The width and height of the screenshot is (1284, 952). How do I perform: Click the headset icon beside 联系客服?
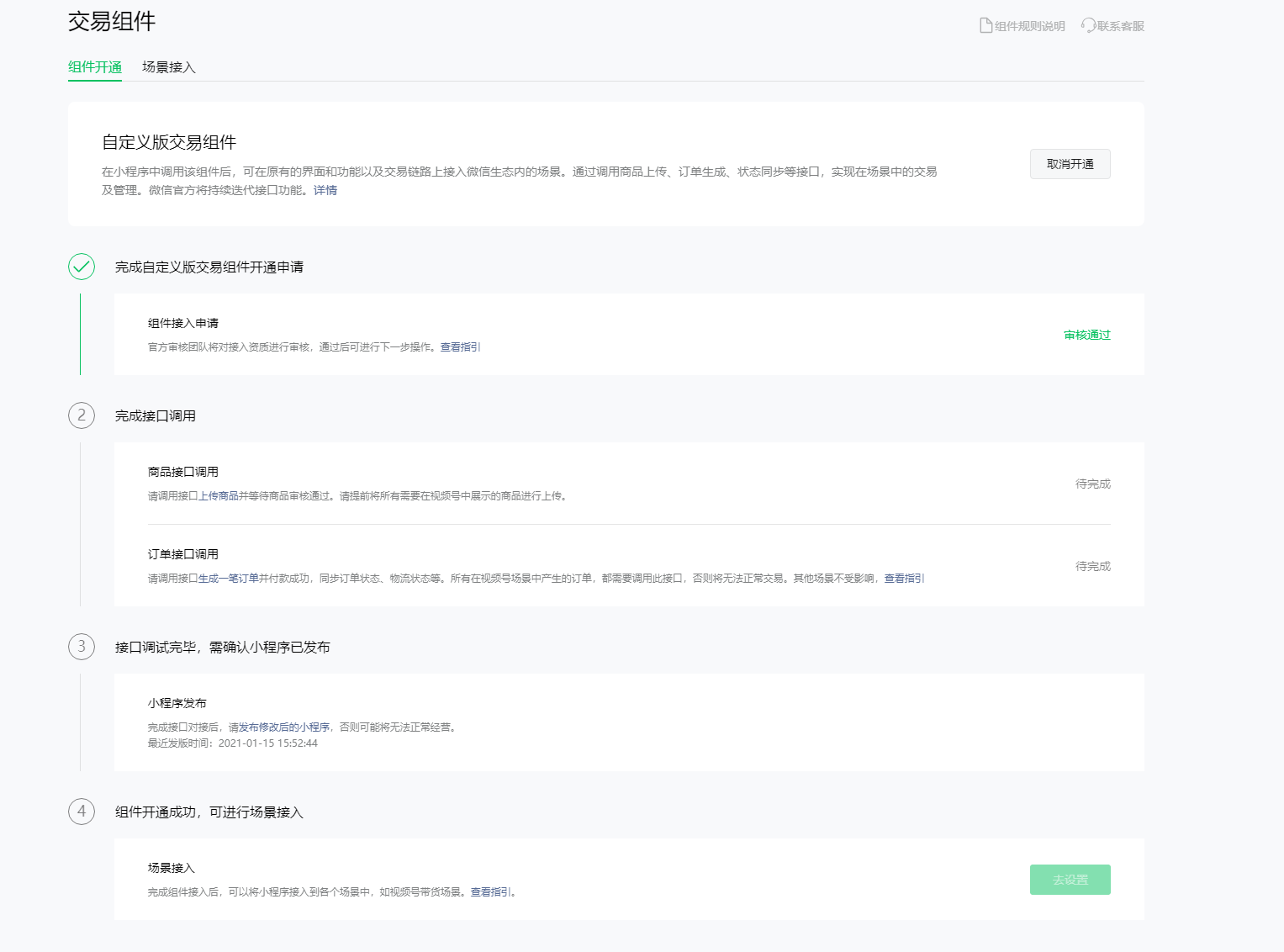(x=1088, y=26)
